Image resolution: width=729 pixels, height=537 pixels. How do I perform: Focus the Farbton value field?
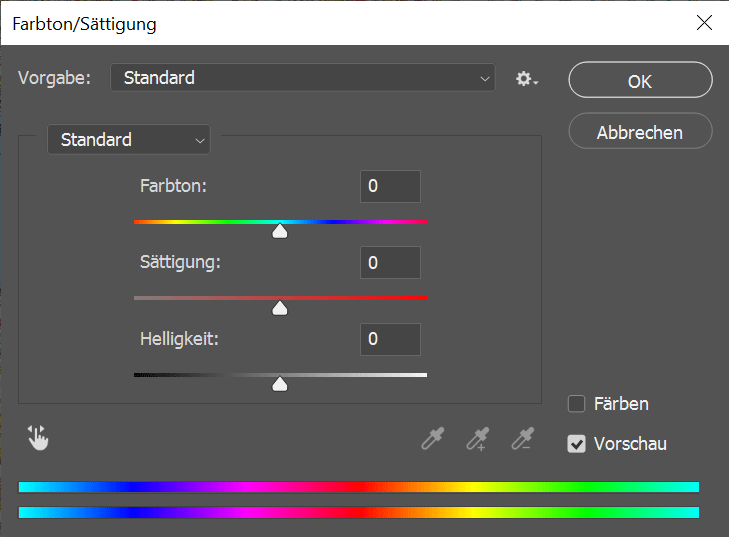(x=391, y=186)
